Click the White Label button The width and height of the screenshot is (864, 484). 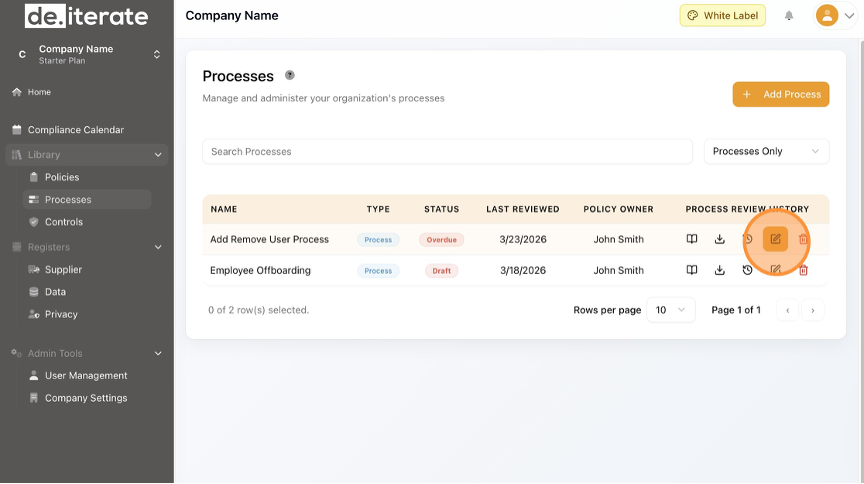click(x=723, y=16)
